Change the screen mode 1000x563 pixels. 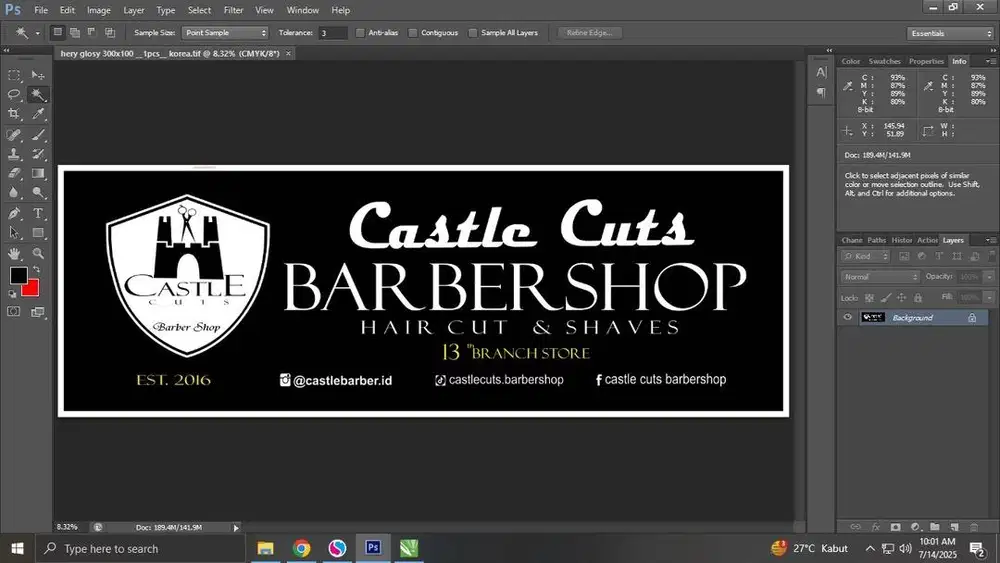coord(38,311)
